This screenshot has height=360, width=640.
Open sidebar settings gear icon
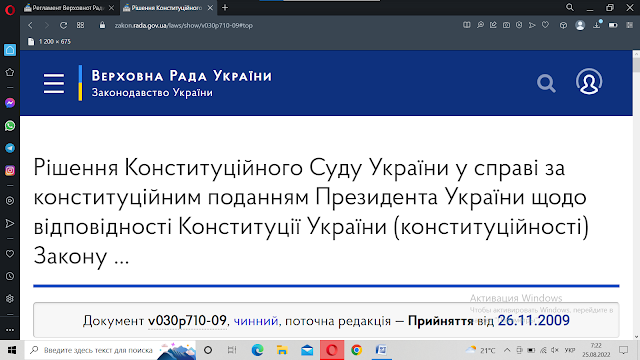[x=10, y=299]
